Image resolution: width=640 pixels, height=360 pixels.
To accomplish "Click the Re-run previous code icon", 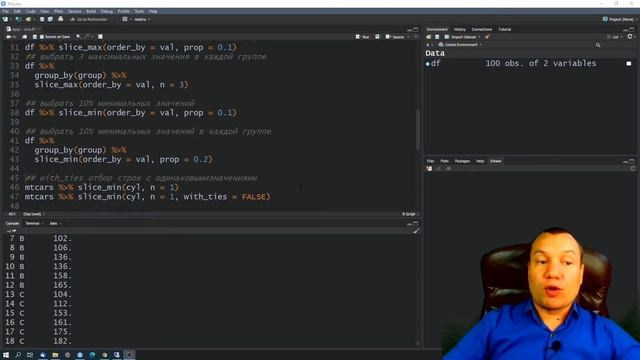I will pyautogui.click(x=378, y=37).
